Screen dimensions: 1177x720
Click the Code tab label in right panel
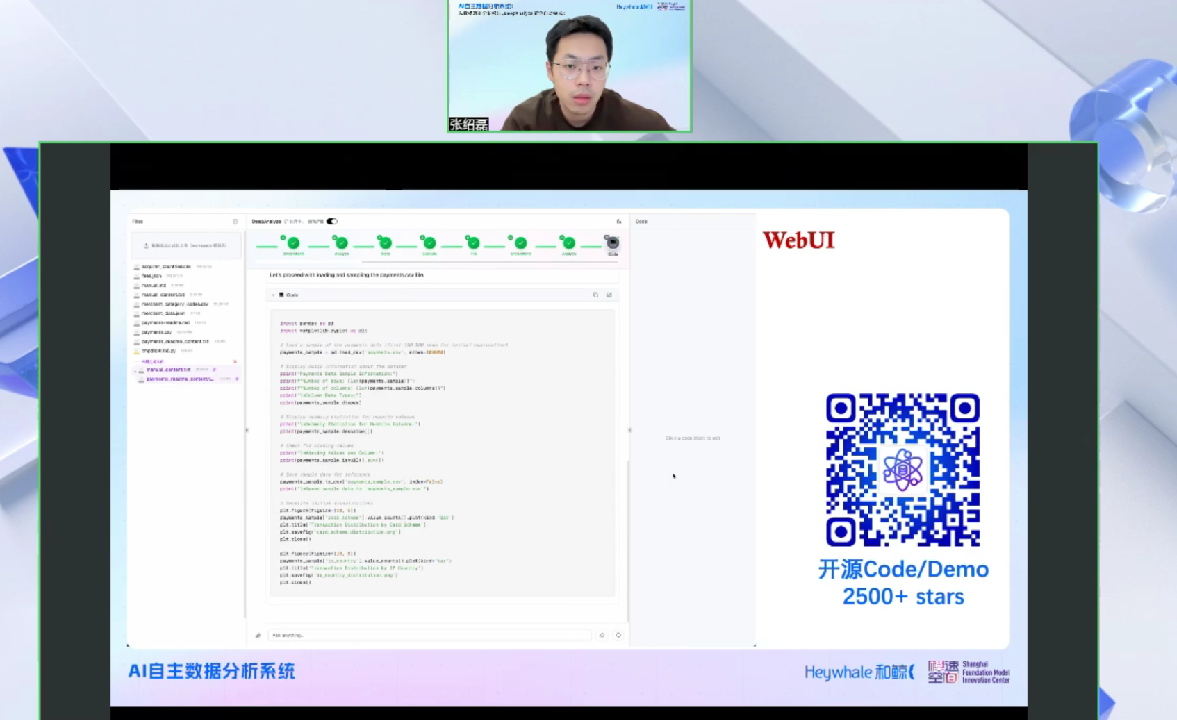(642, 221)
